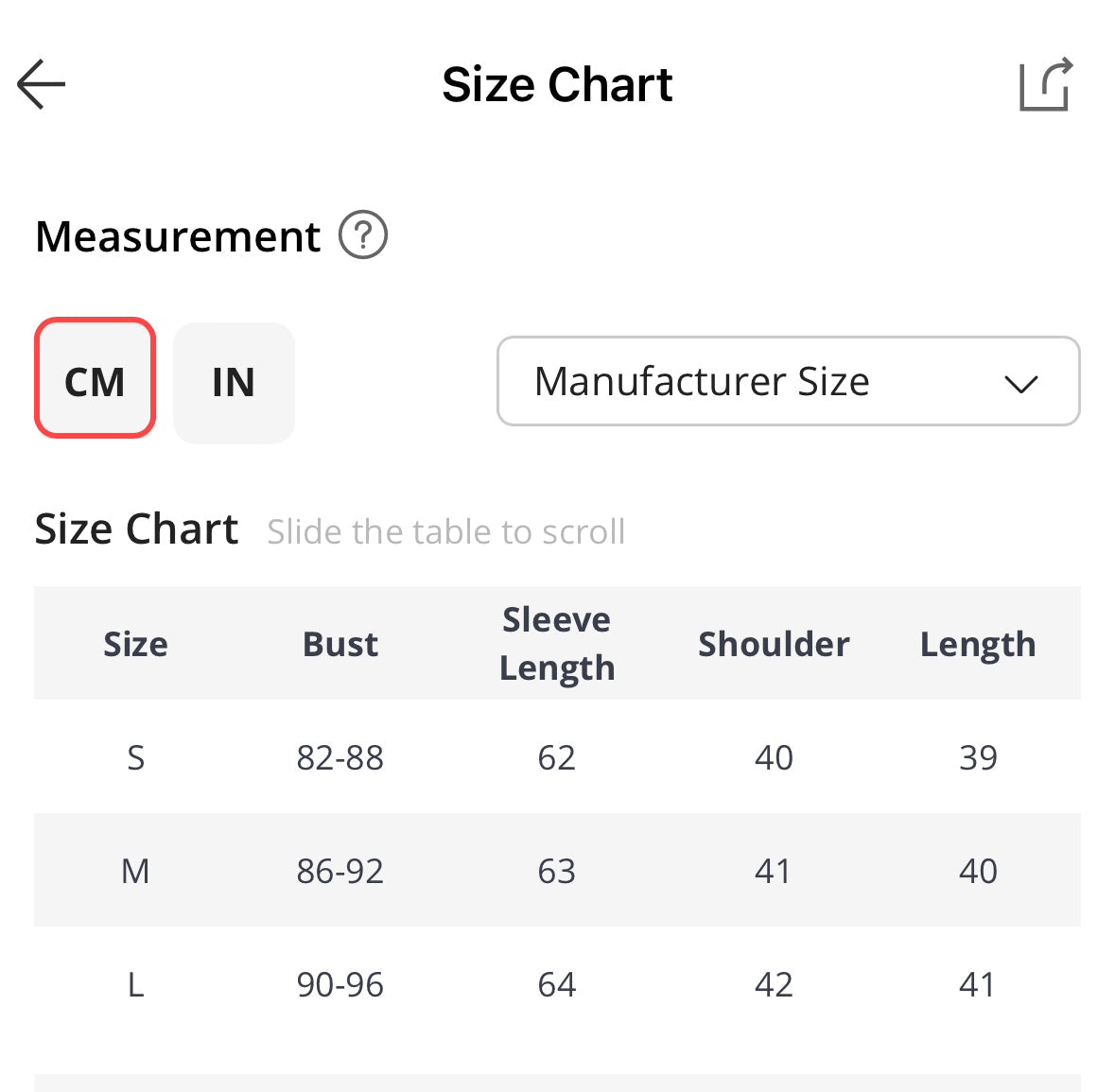Click the Length column header
The width and height of the screenshot is (1115, 1092).
click(x=978, y=644)
